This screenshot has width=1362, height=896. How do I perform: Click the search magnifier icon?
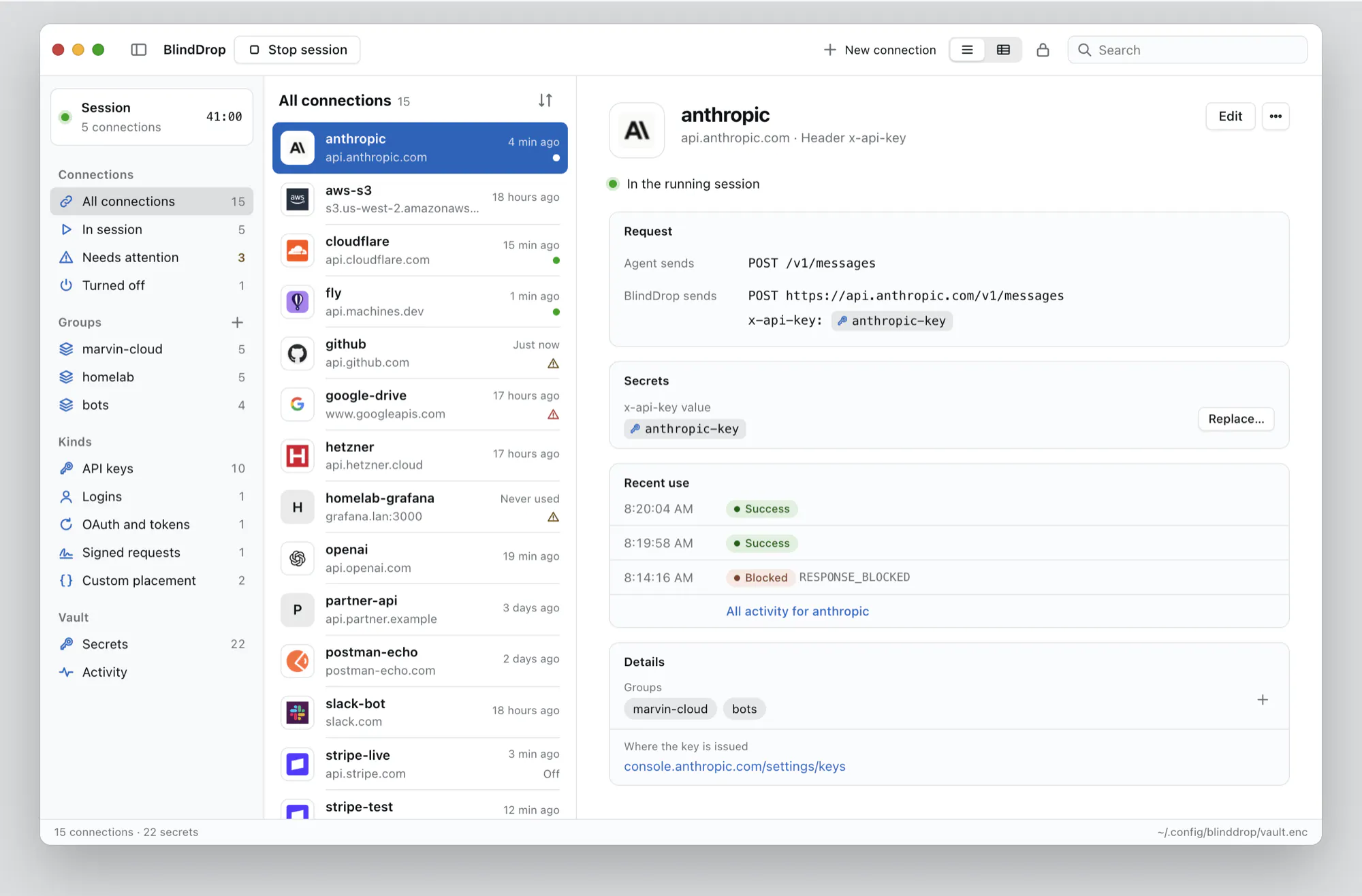click(x=1085, y=50)
